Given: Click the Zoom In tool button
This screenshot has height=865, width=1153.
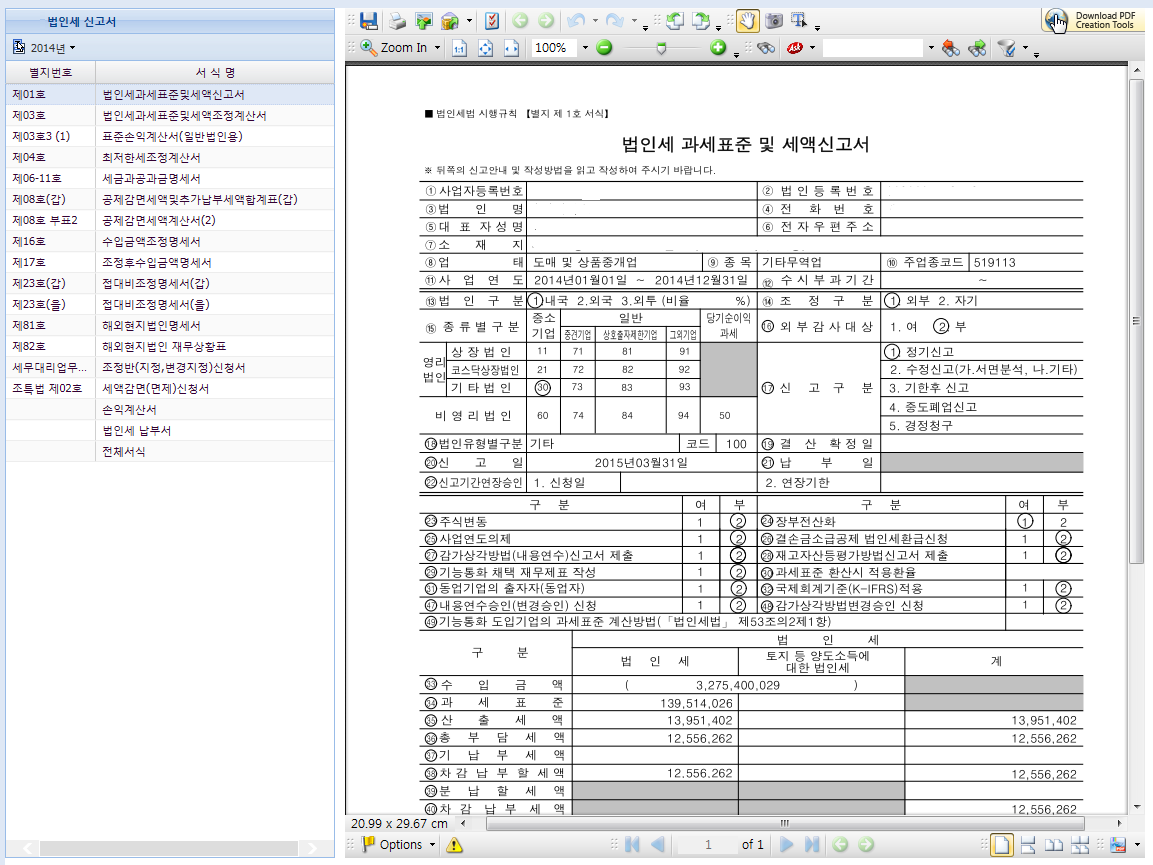Looking at the screenshot, I should coord(394,48).
